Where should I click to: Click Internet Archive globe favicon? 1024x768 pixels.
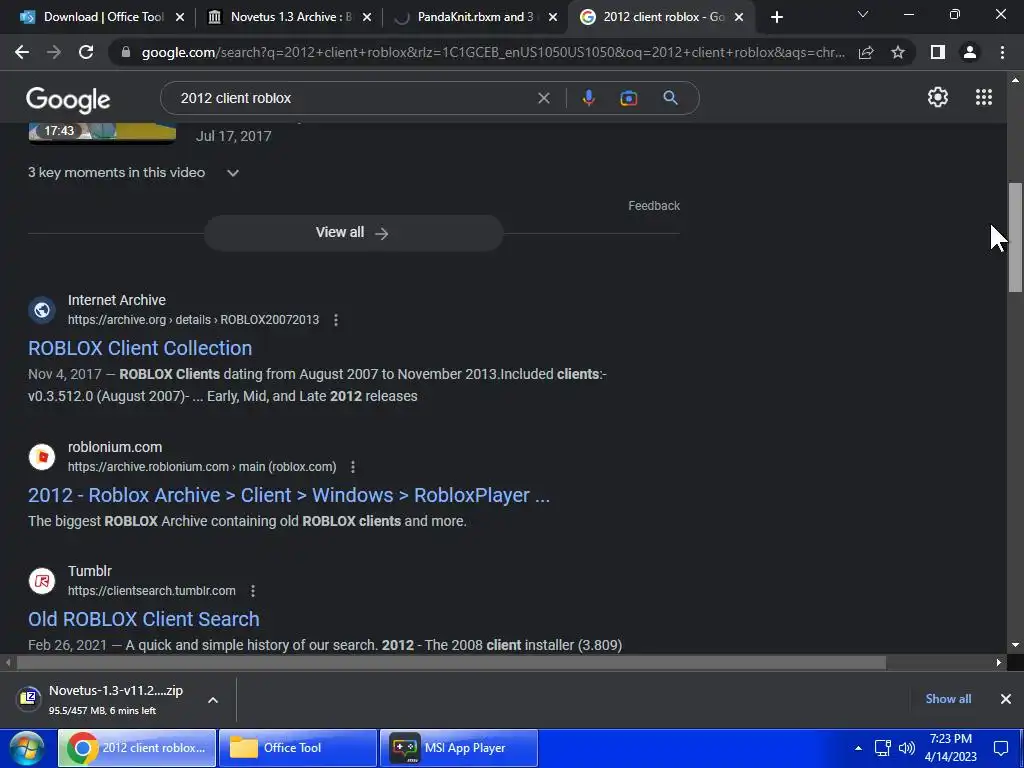(42, 310)
